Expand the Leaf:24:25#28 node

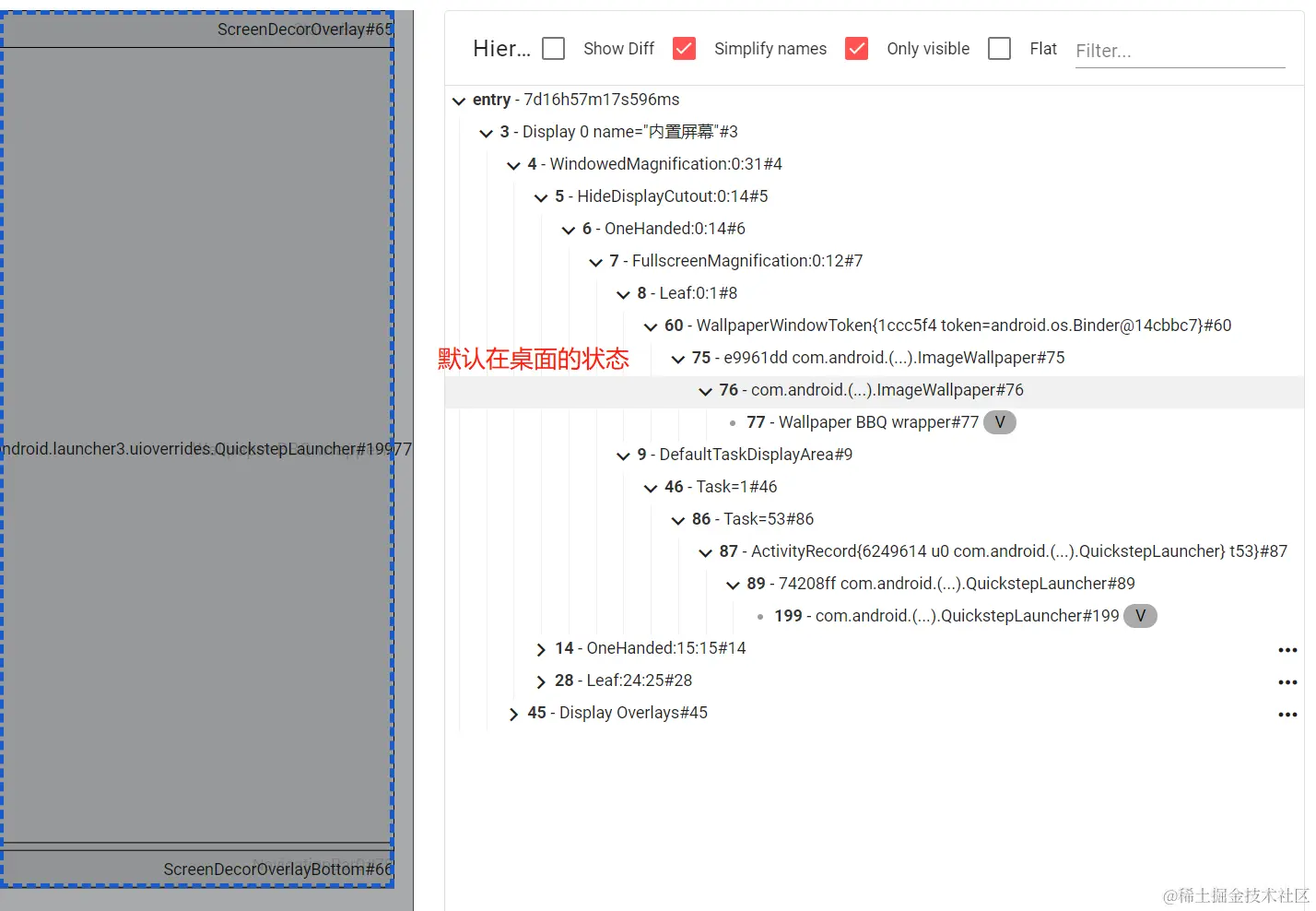point(541,680)
